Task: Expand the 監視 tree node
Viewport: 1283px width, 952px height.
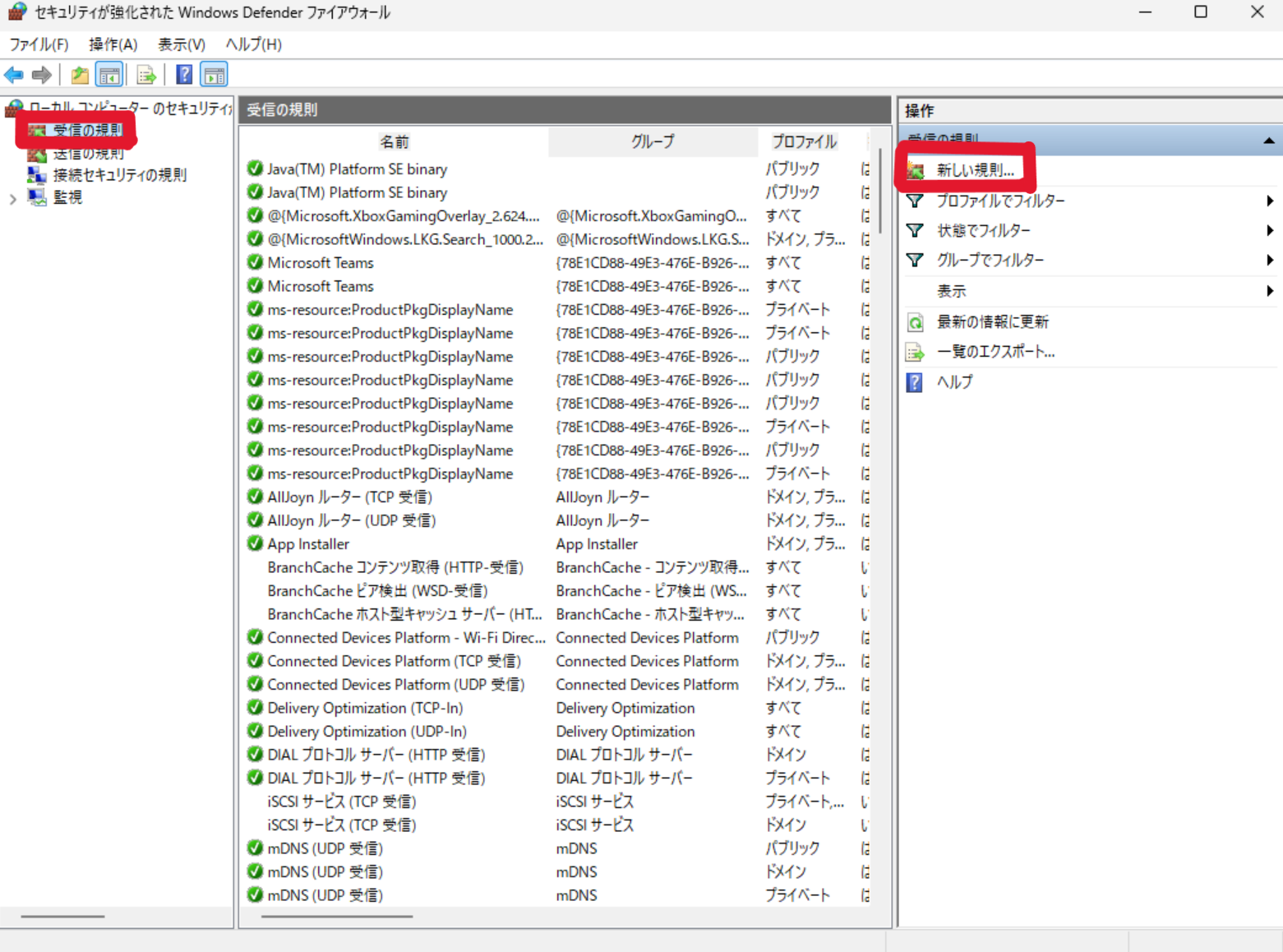Action: (13, 198)
